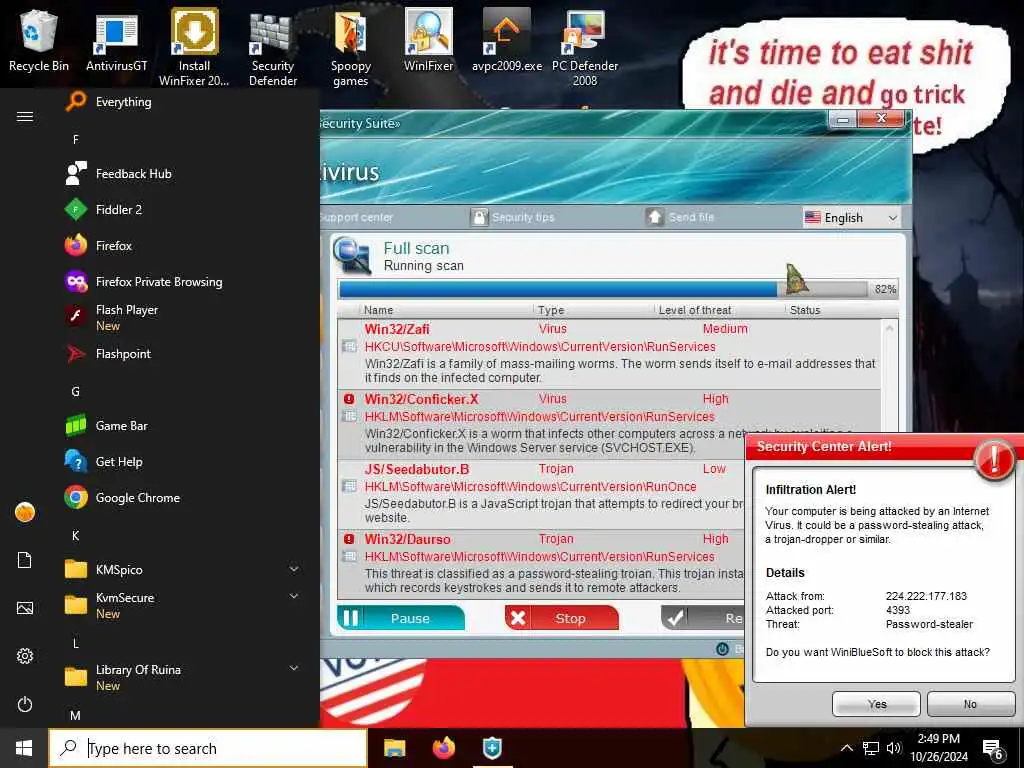Open AntivirusGT desktop shortcut
Screen dimensions: 1024x768
116,40
